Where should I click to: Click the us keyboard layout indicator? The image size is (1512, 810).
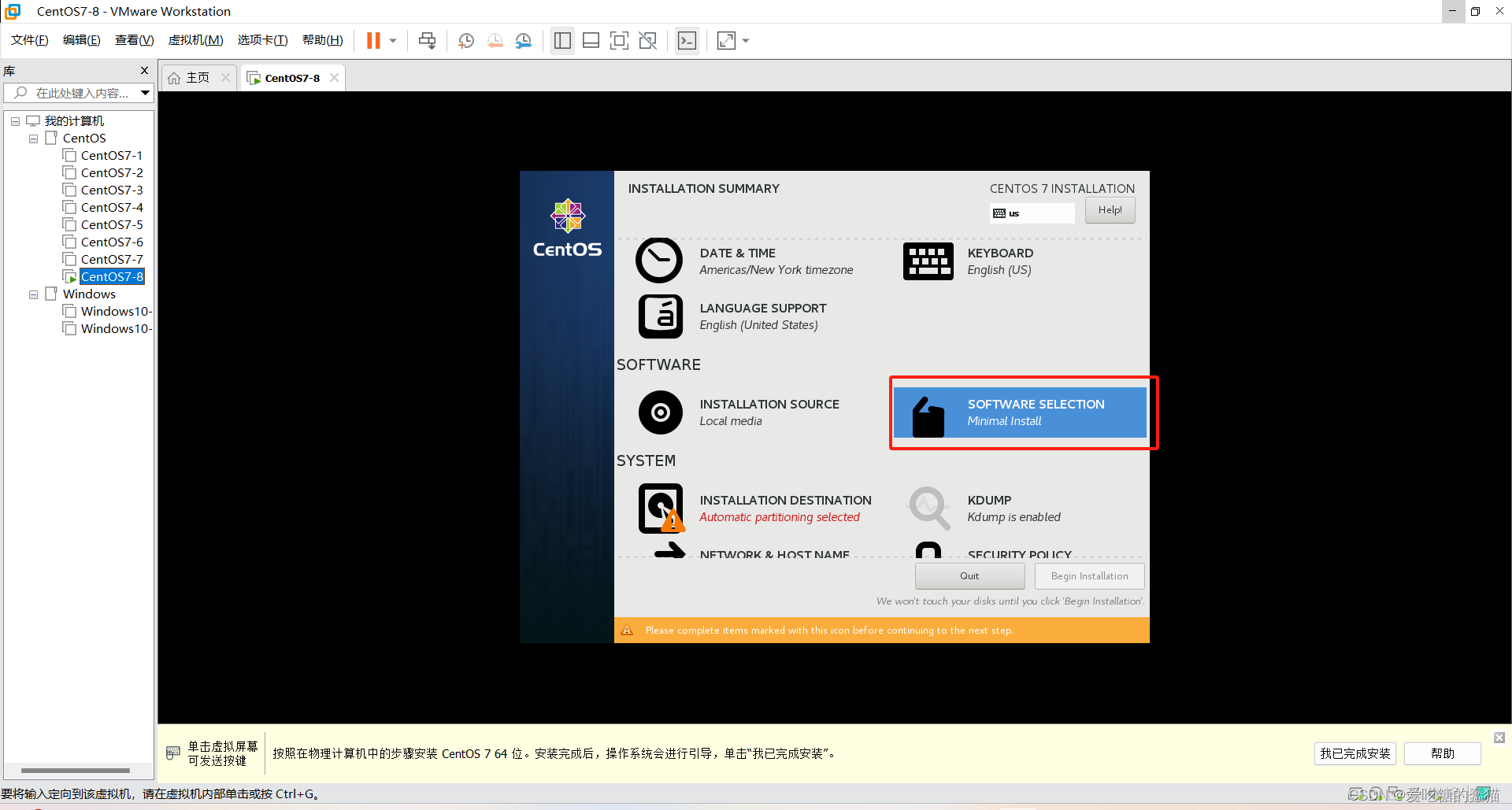point(1032,213)
